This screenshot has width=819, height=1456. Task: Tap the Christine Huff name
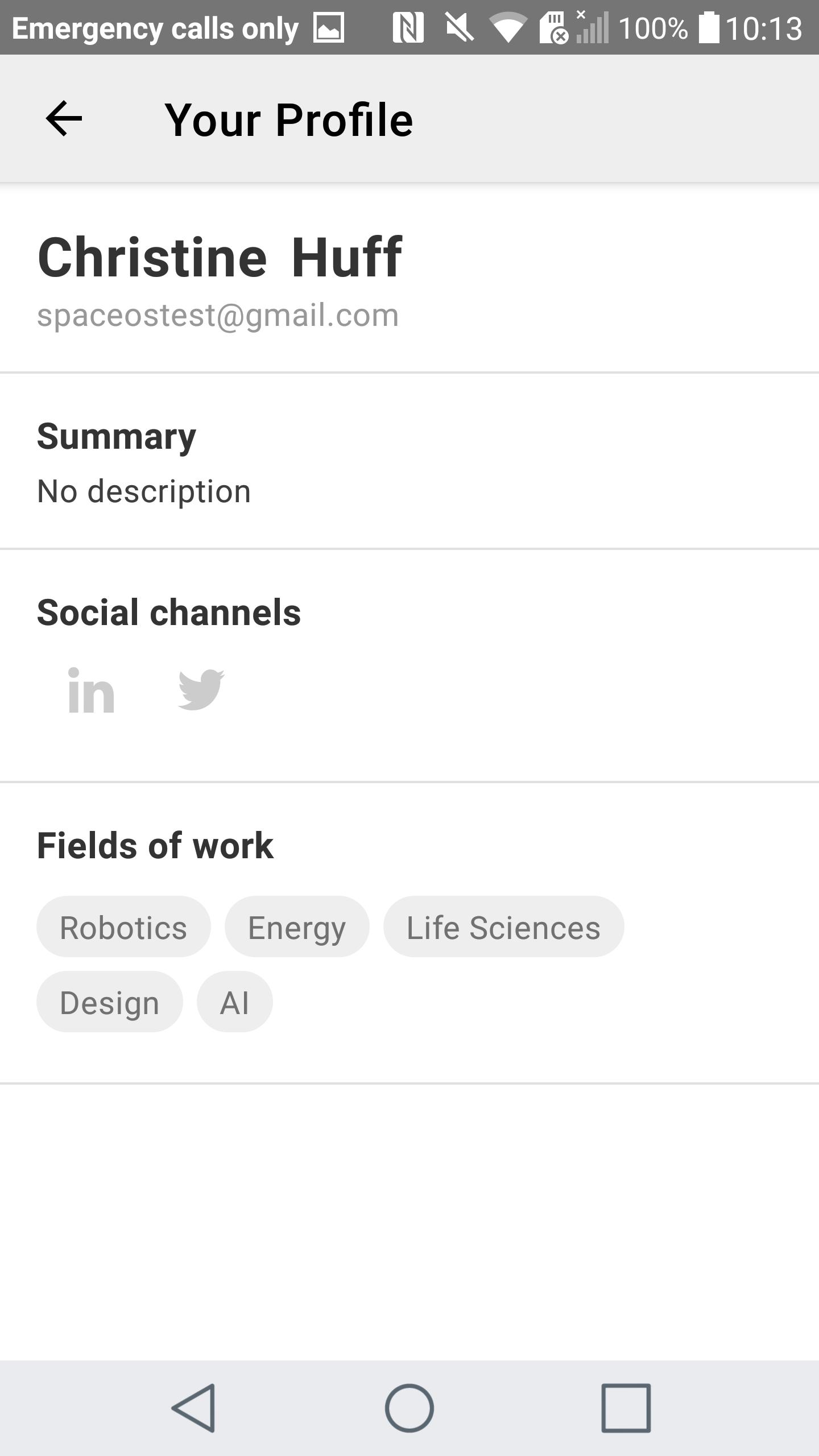[x=220, y=258]
